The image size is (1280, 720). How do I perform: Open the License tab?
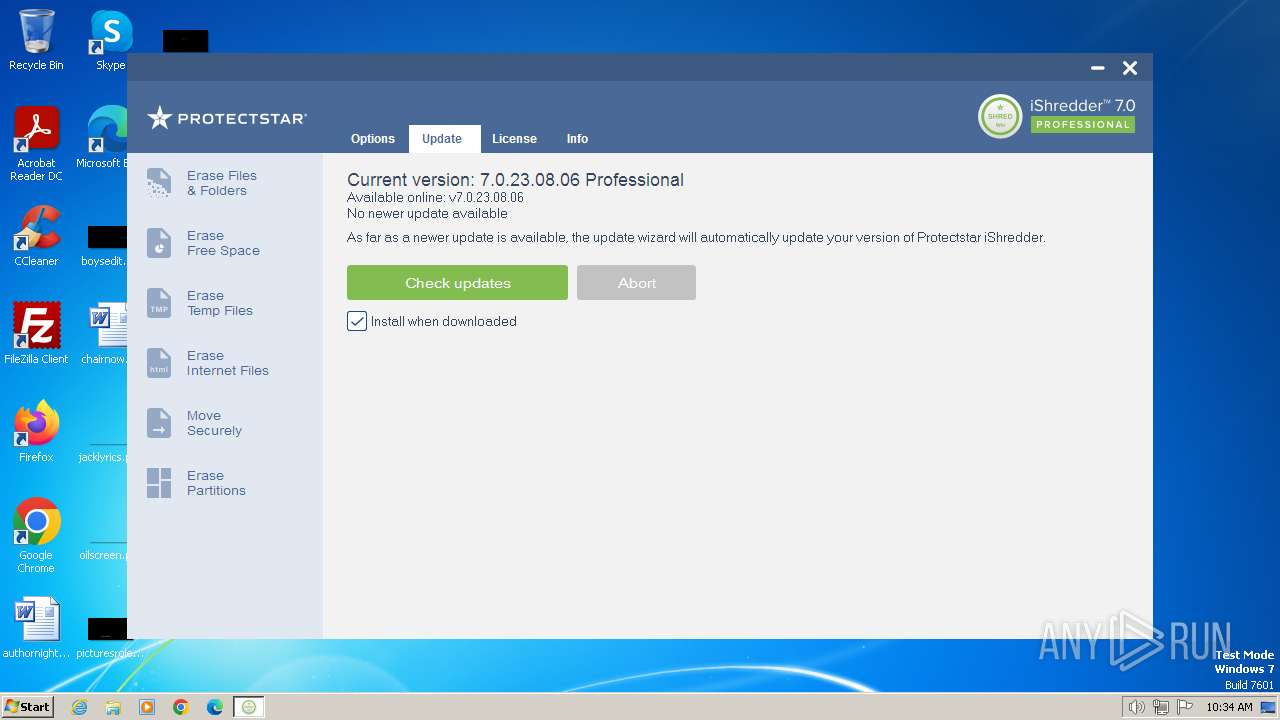tap(514, 139)
